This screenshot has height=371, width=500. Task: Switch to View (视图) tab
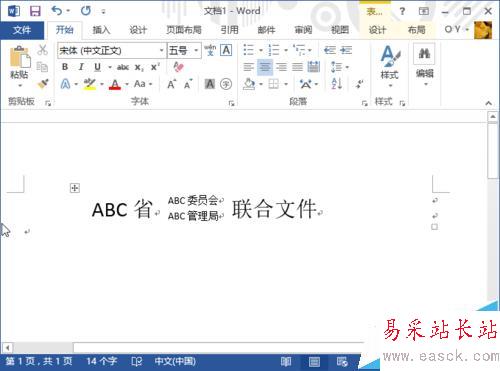(340, 30)
